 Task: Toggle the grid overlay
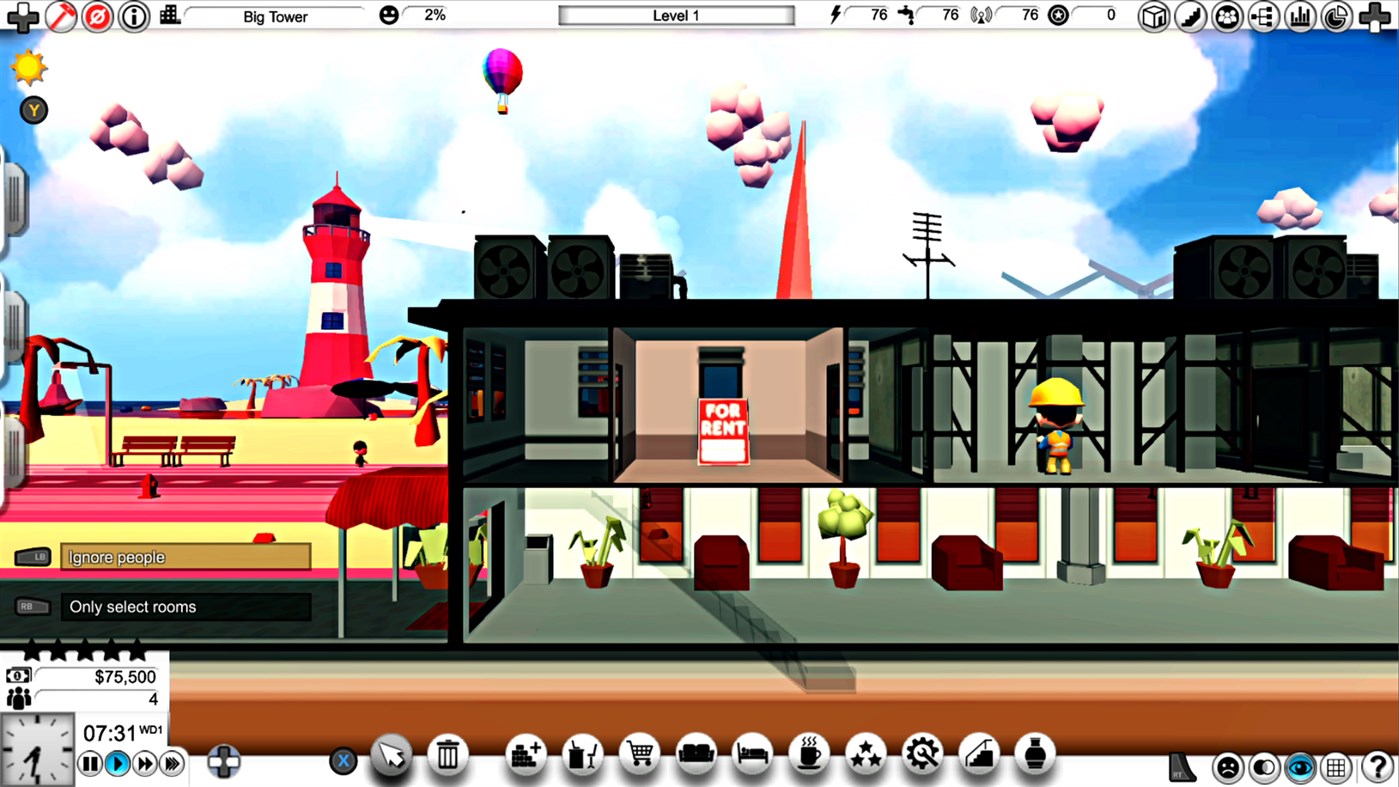1336,768
